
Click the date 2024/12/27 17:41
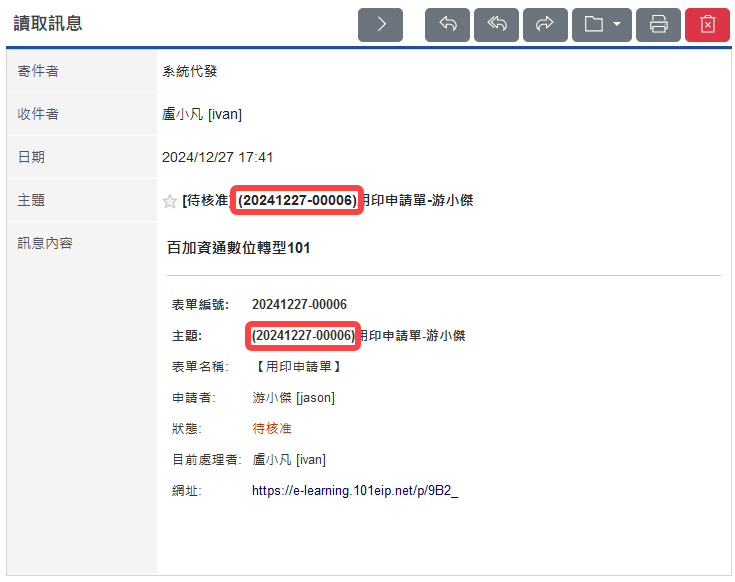coord(218,157)
